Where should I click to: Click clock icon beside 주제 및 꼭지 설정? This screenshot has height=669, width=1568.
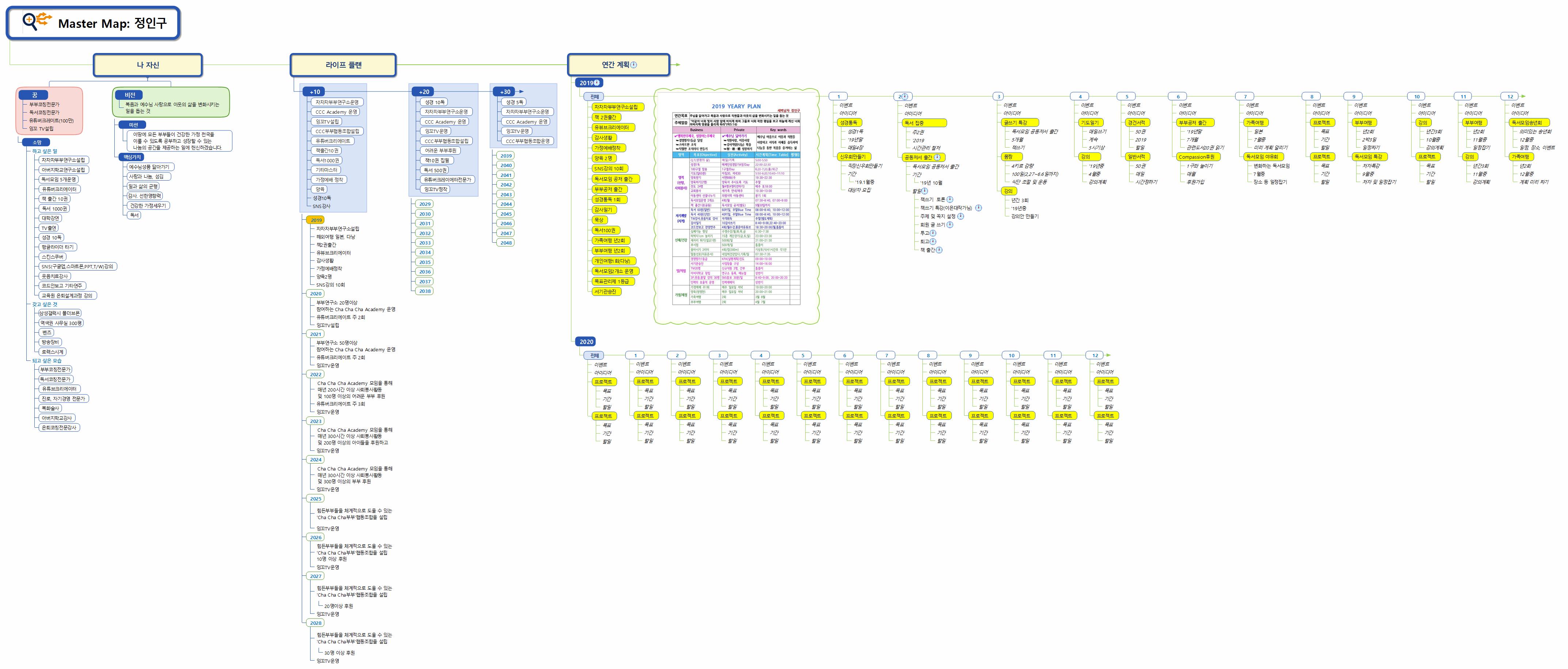tap(960, 216)
